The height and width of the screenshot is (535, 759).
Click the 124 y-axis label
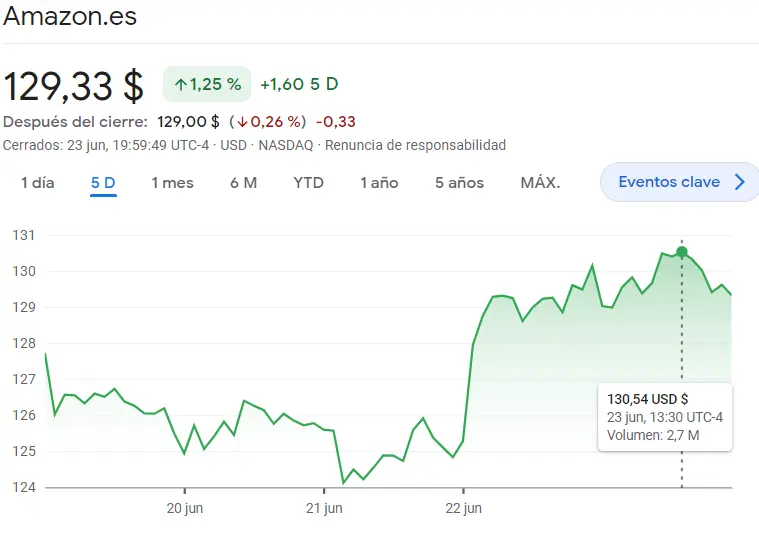point(24,487)
